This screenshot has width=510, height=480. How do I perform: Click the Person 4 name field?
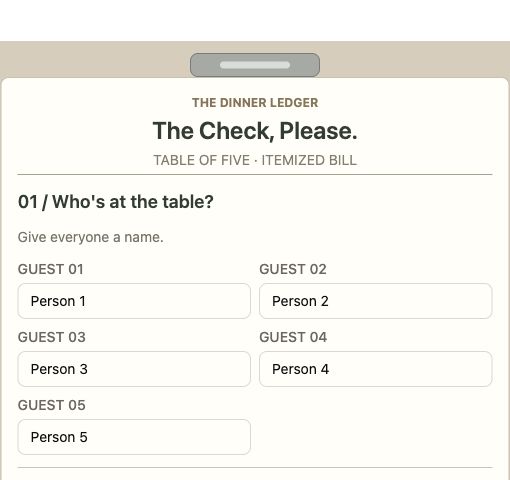376,369
